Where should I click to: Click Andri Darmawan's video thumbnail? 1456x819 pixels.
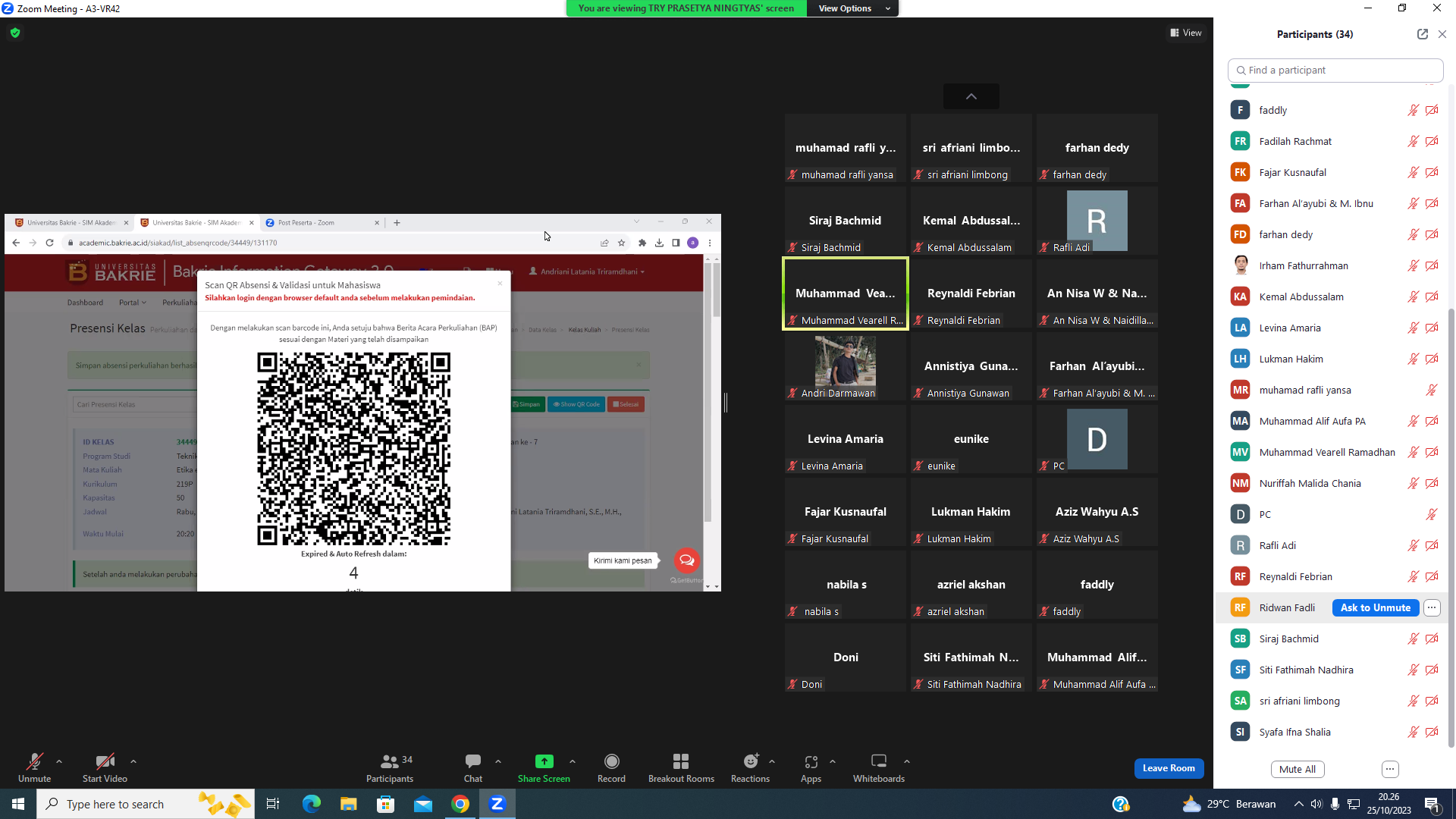click(x=846, y=366)
